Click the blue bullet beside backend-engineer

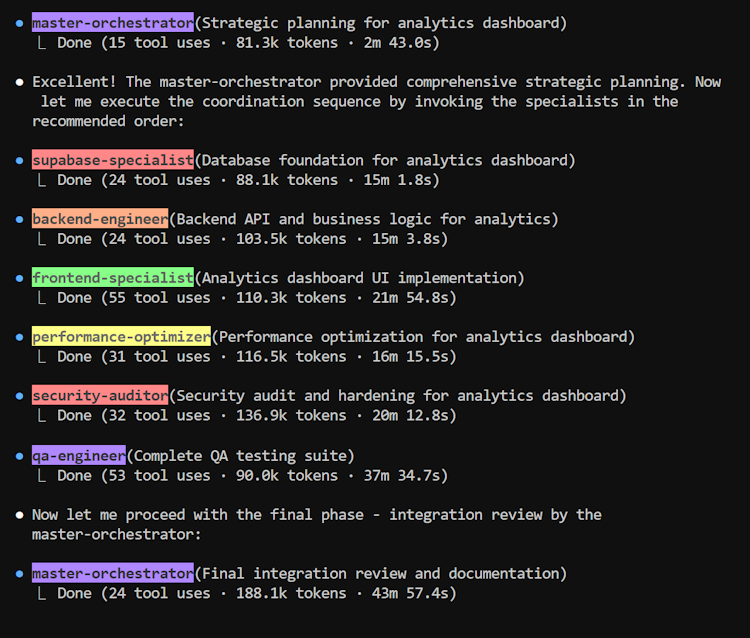pos(19,220)
